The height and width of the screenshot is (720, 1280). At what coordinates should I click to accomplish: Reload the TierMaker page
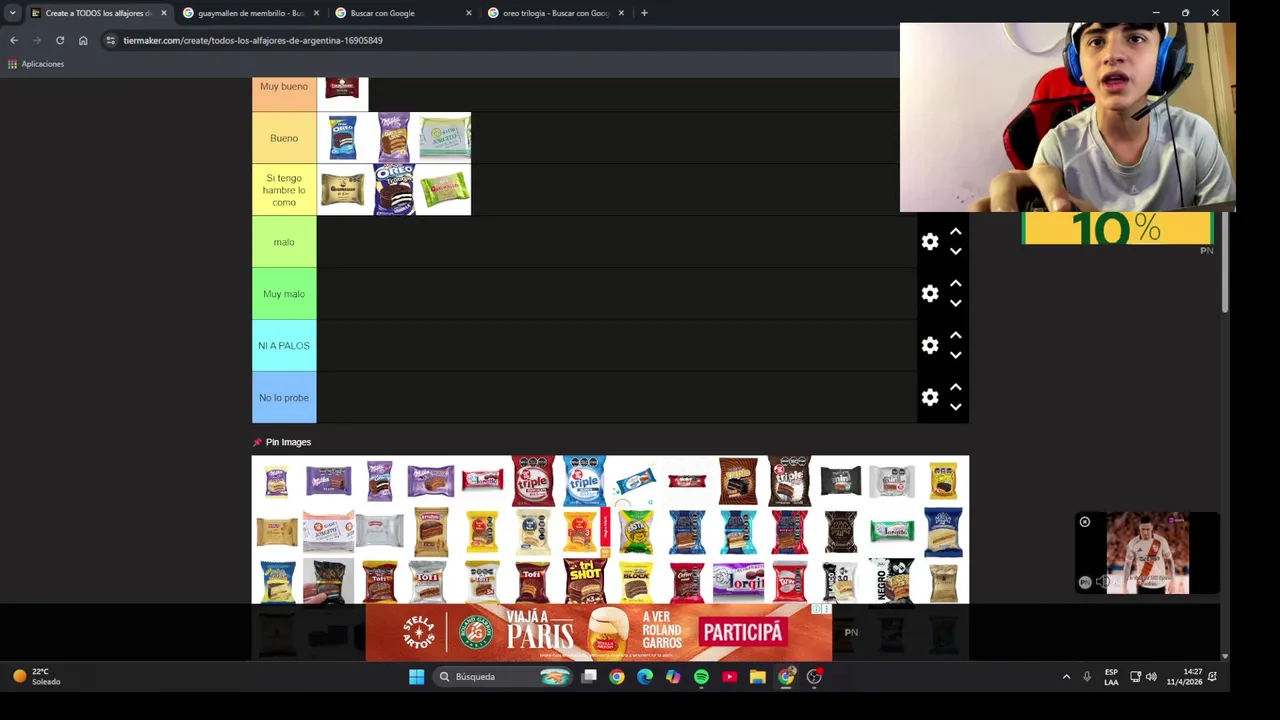60,40
